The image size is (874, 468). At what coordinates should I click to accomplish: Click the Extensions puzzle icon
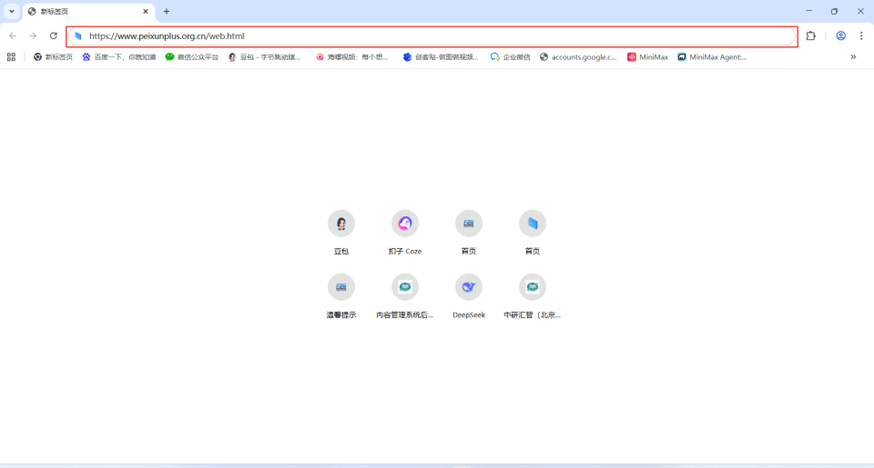(811, 36)
